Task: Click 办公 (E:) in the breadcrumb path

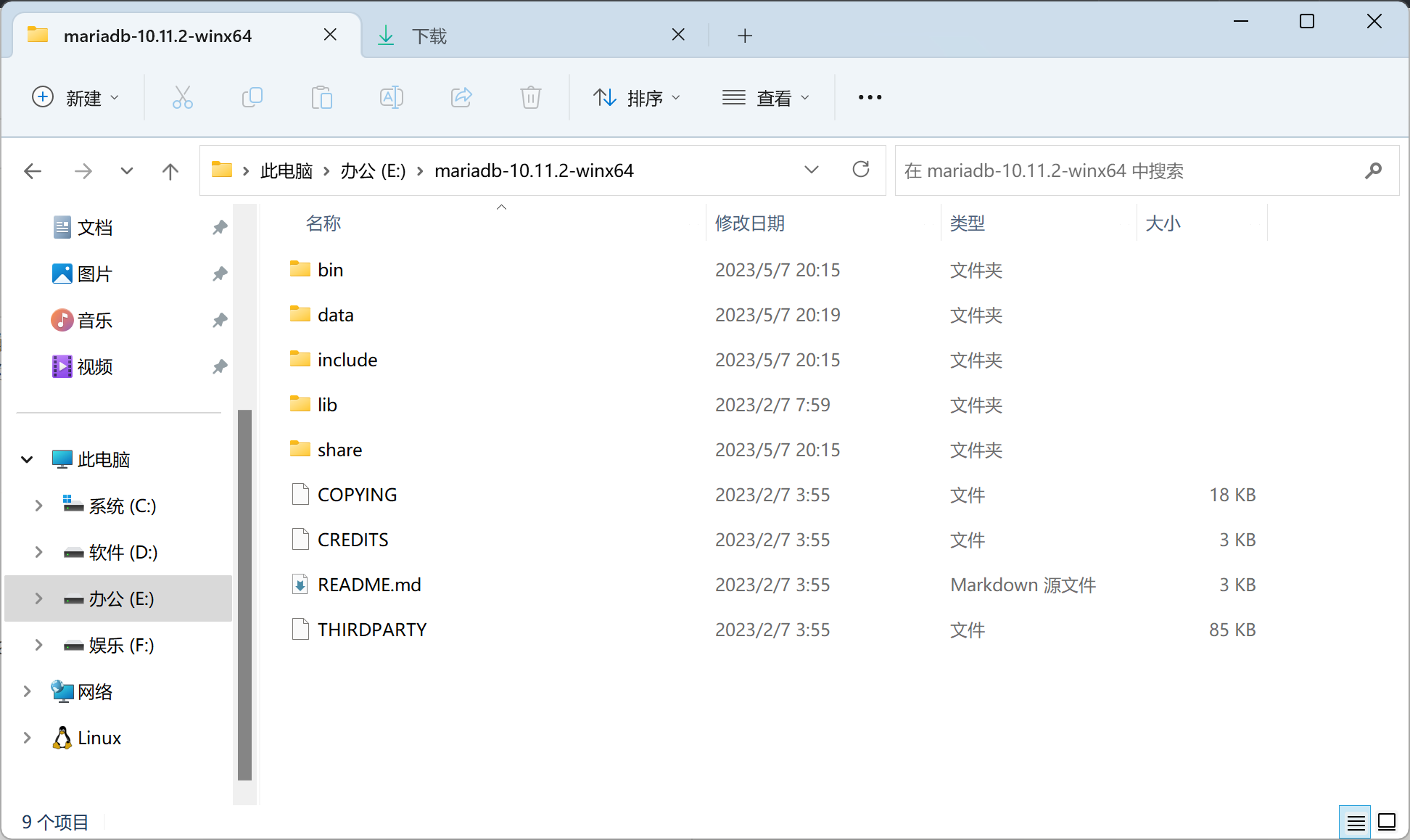Action: pos(373,171)
